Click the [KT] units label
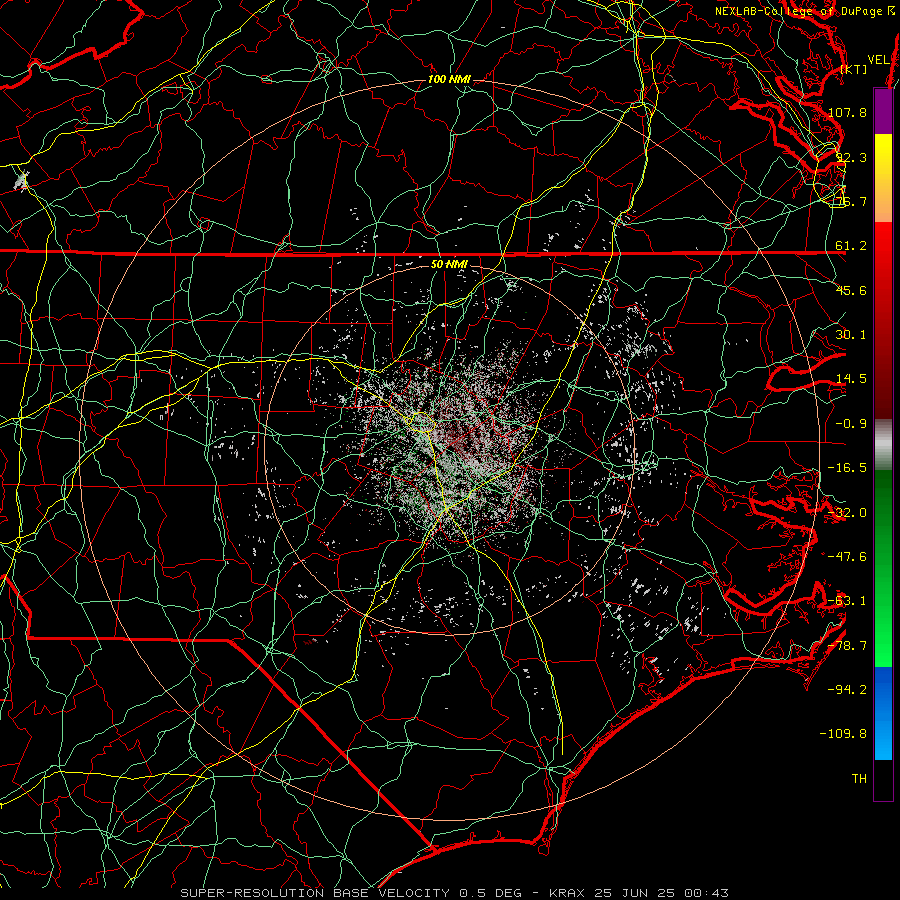The image size is (900, 900). [854, 69]
